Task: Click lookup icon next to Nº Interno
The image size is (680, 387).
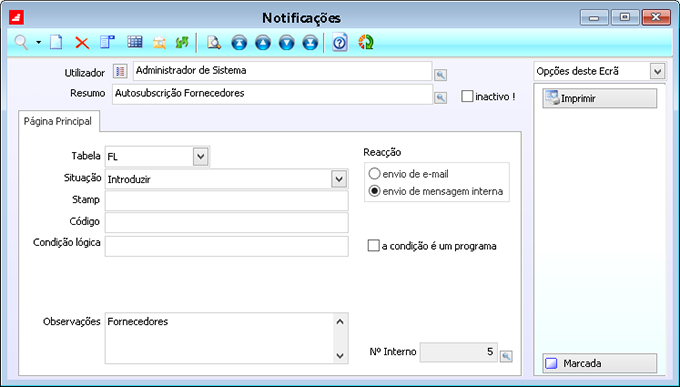Action: point(506,356)
